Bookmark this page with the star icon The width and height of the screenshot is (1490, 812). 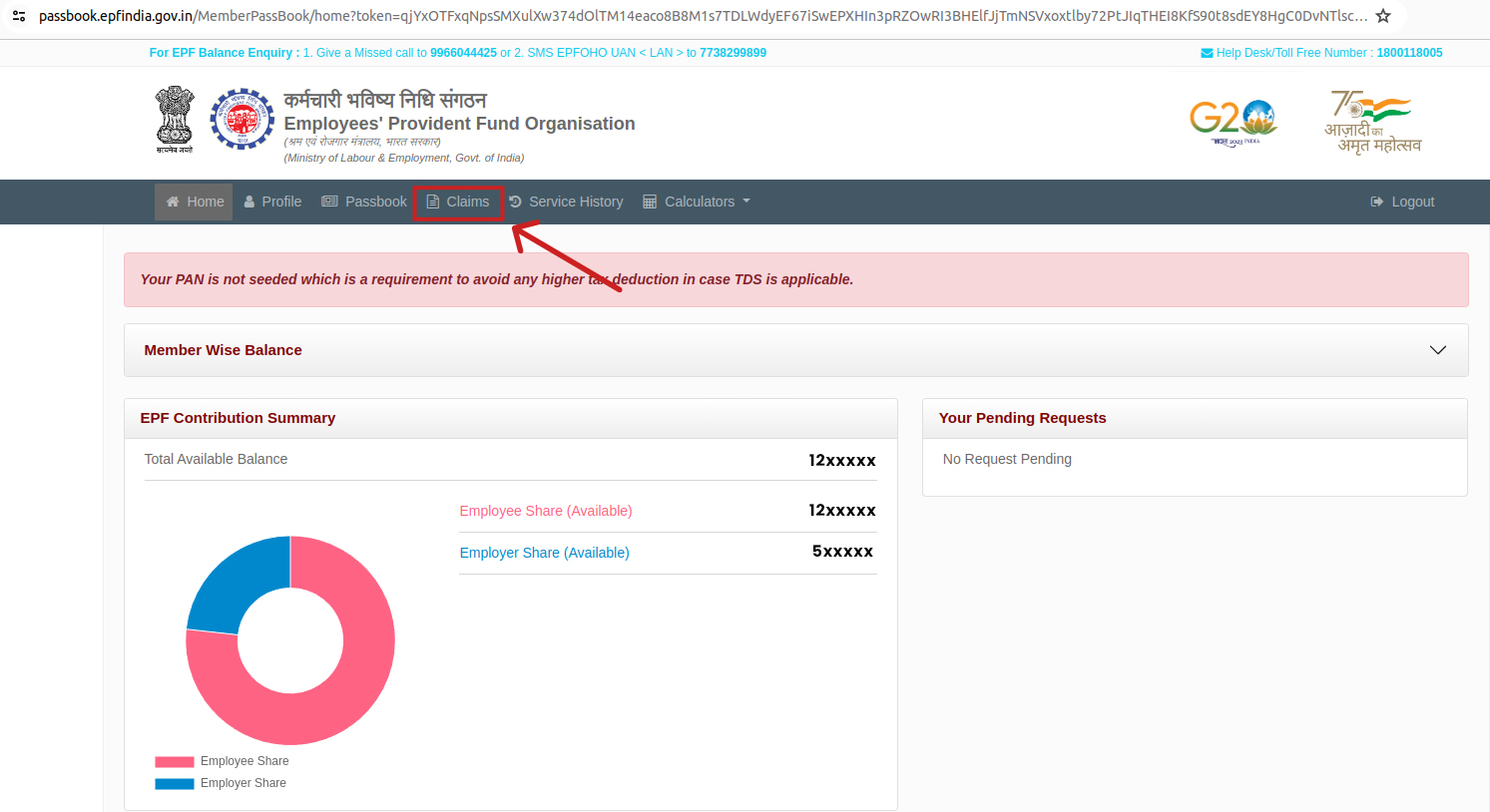point(1383,16)
